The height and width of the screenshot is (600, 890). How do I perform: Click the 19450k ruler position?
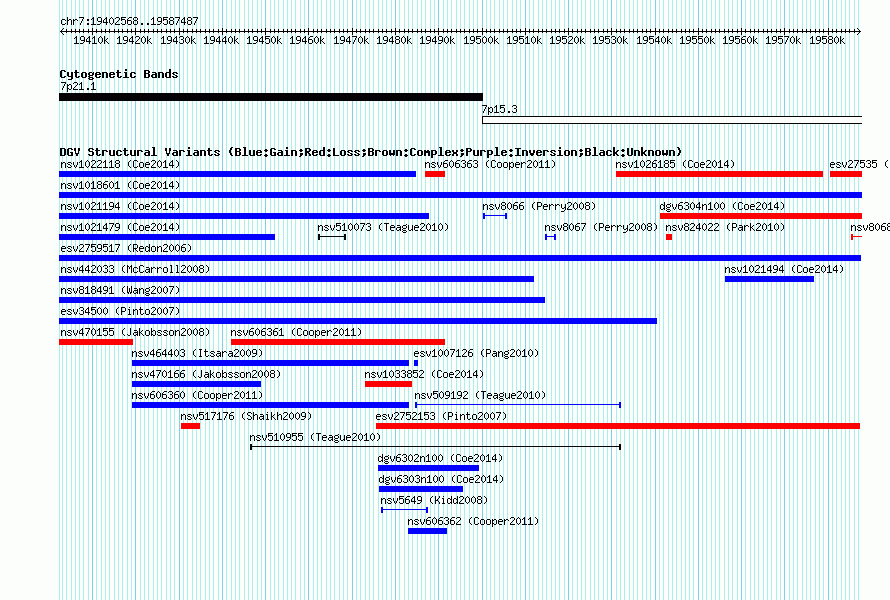pos(264,40)
